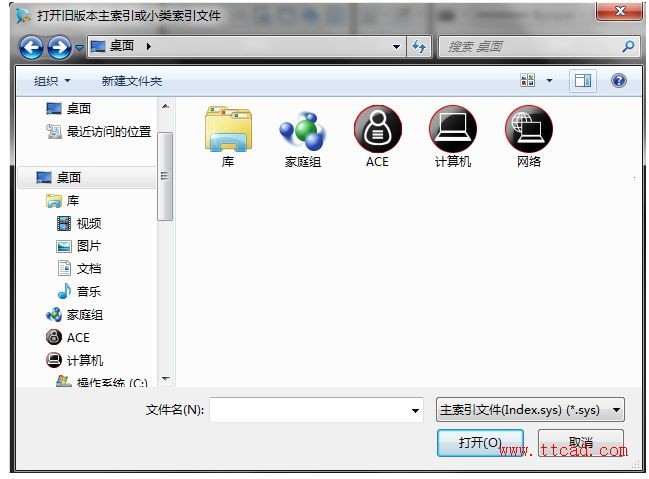
Task: Select the highlighted 桌面 tree node
Action: (x=87, y=178)
